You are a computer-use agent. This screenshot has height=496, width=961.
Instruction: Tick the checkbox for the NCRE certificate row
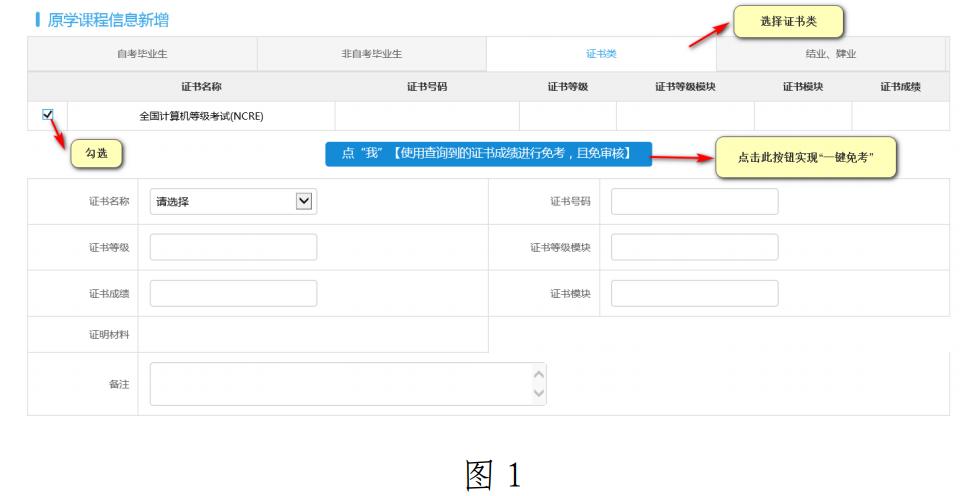coord(47,115)
